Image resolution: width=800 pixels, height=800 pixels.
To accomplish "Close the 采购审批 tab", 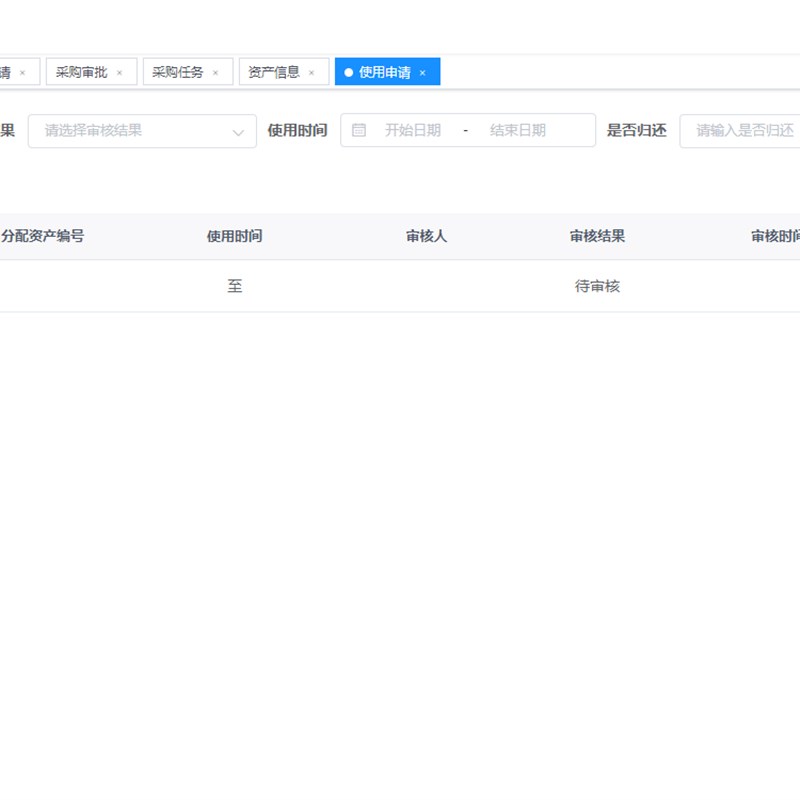I will pyautogui.click(x=119, y=73).
